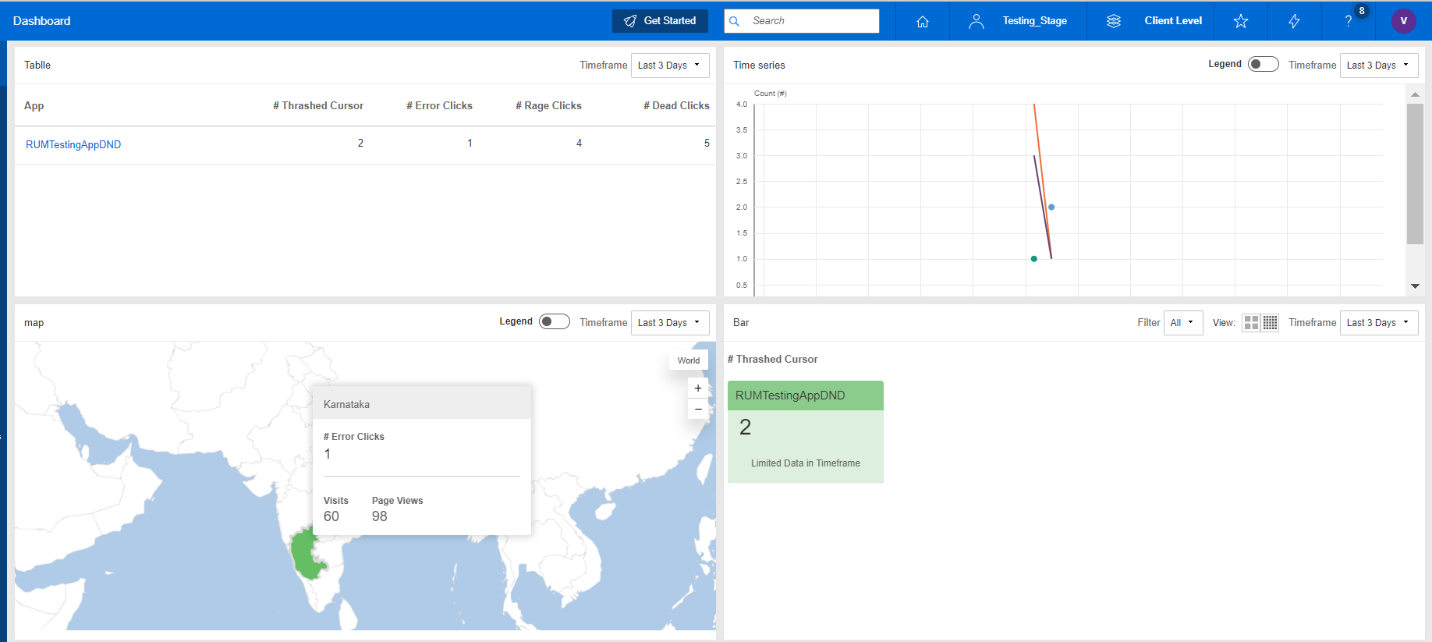Zoom in the map with plus
This screenshot has width=1432, height=642.
(x=698, y=388)
